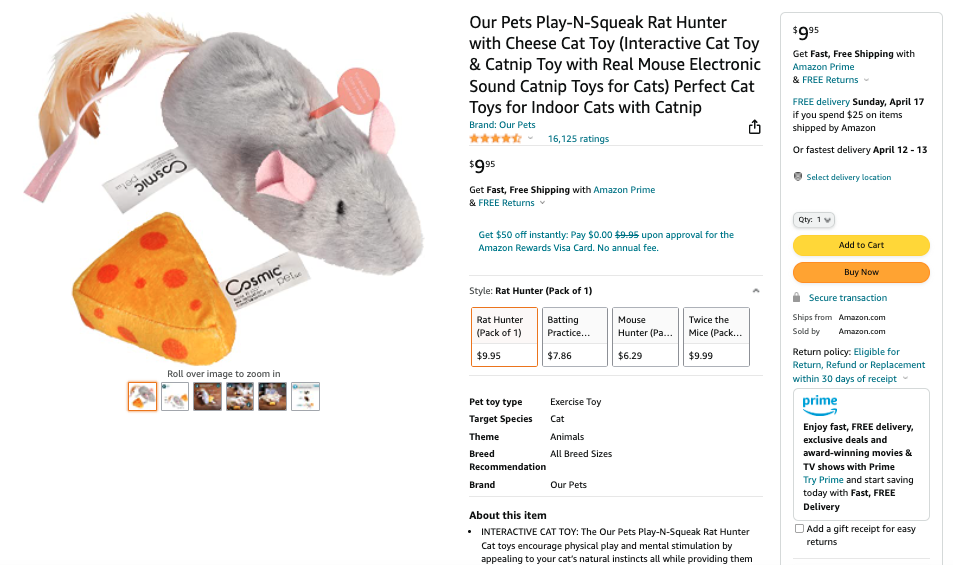The image size is (953, 565).
Task: Choose the Batting Practice style option
Action: 575,337
